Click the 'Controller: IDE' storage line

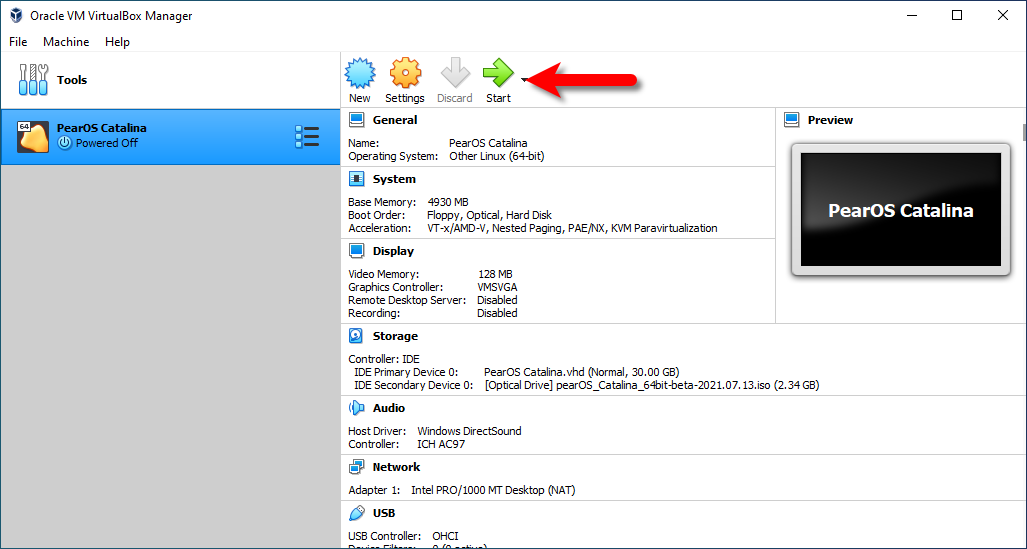(x=384, y=359)
